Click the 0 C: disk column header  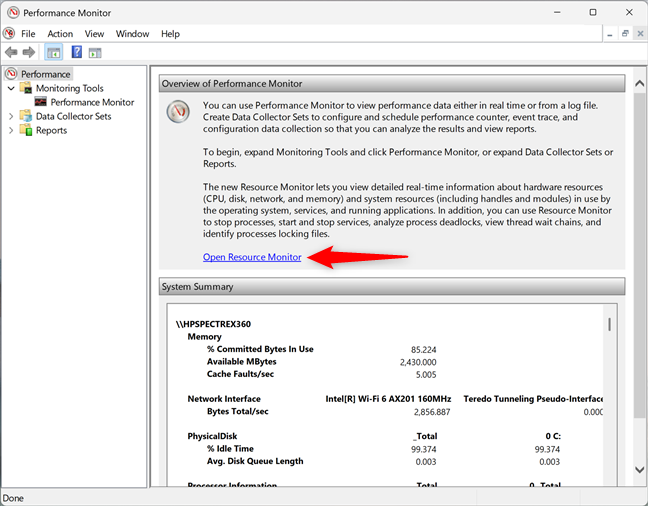[553, 436]
